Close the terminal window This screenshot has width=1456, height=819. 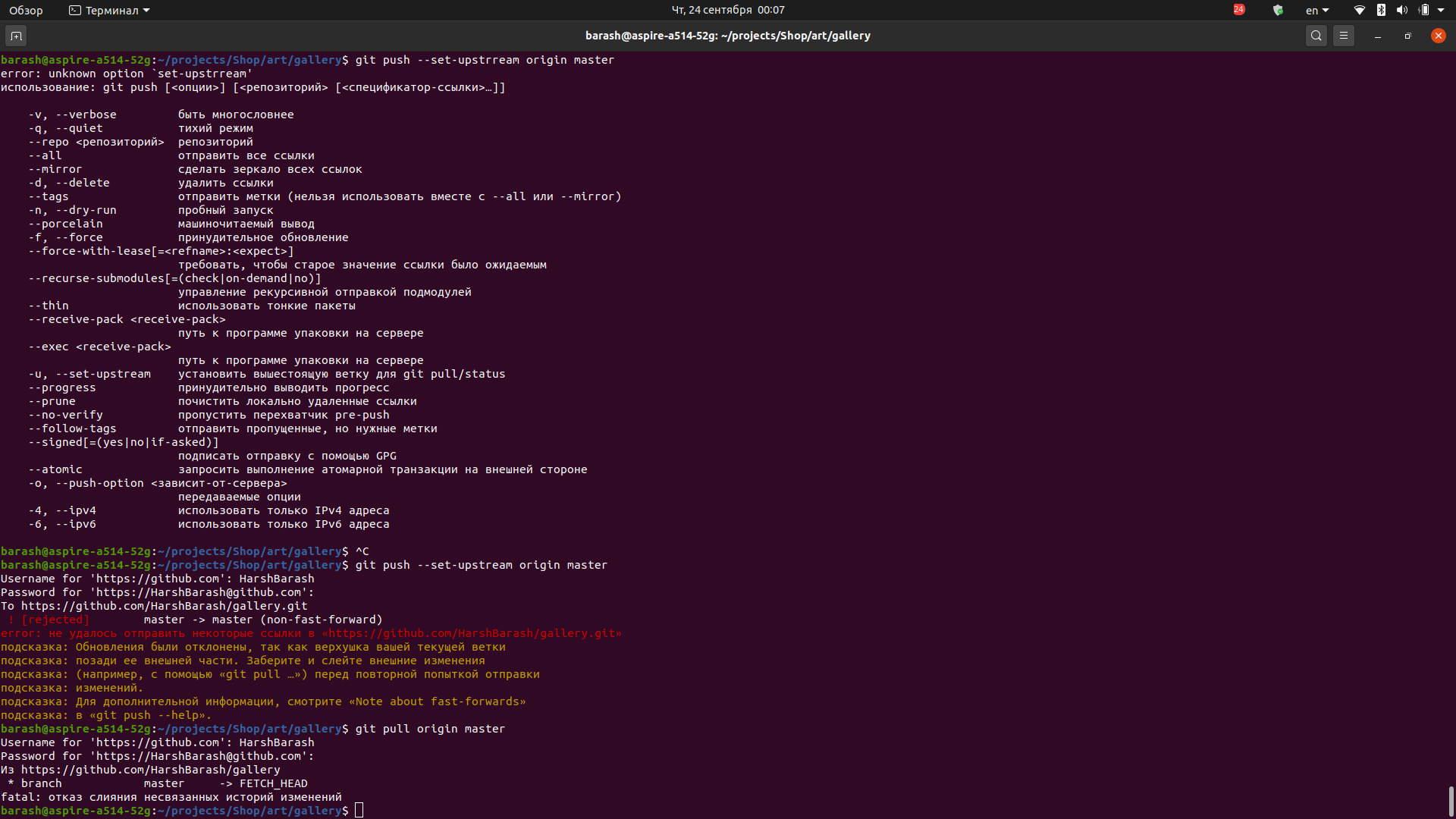1439,36
